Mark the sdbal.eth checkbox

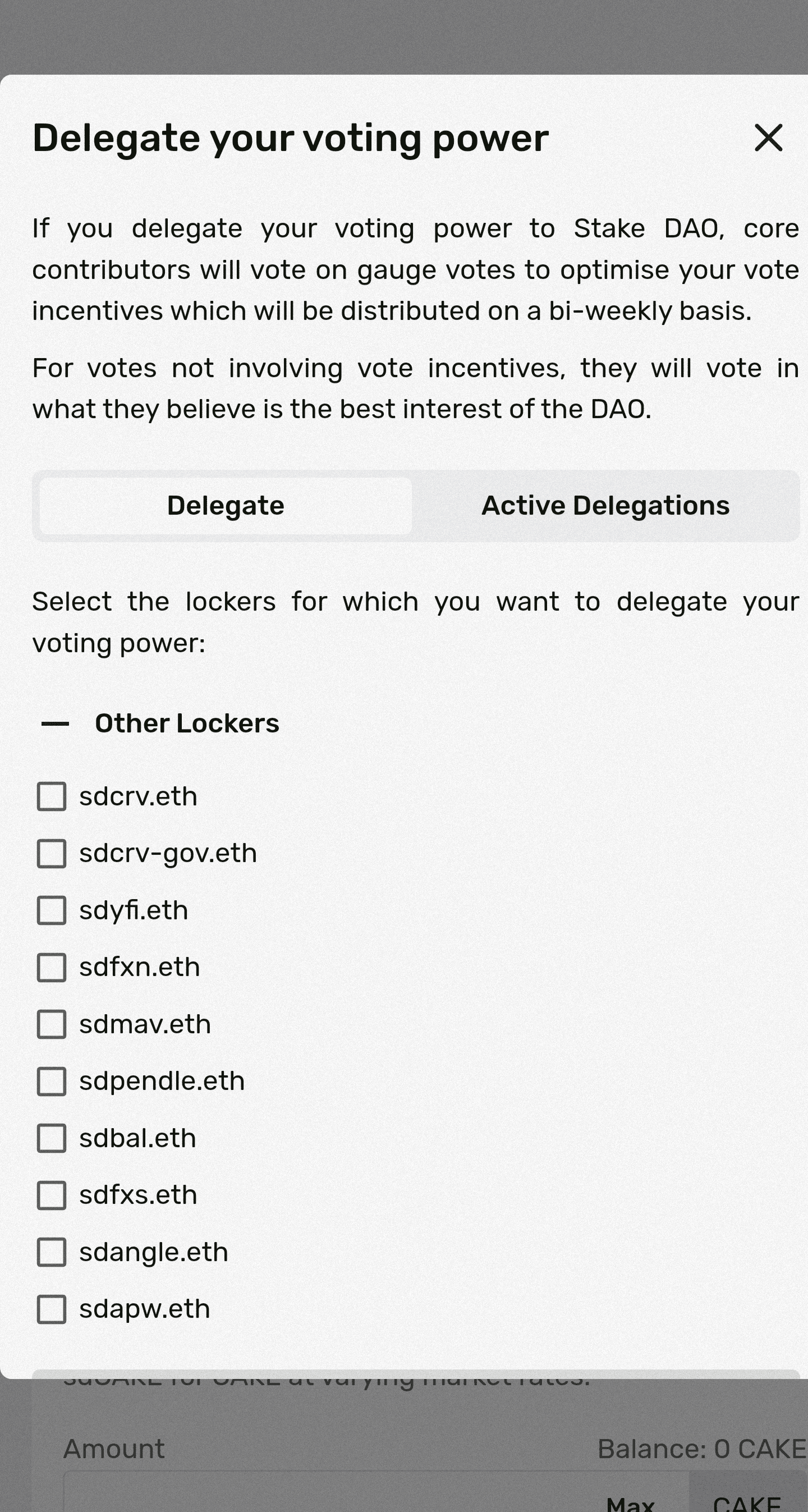pos(52,1138)
